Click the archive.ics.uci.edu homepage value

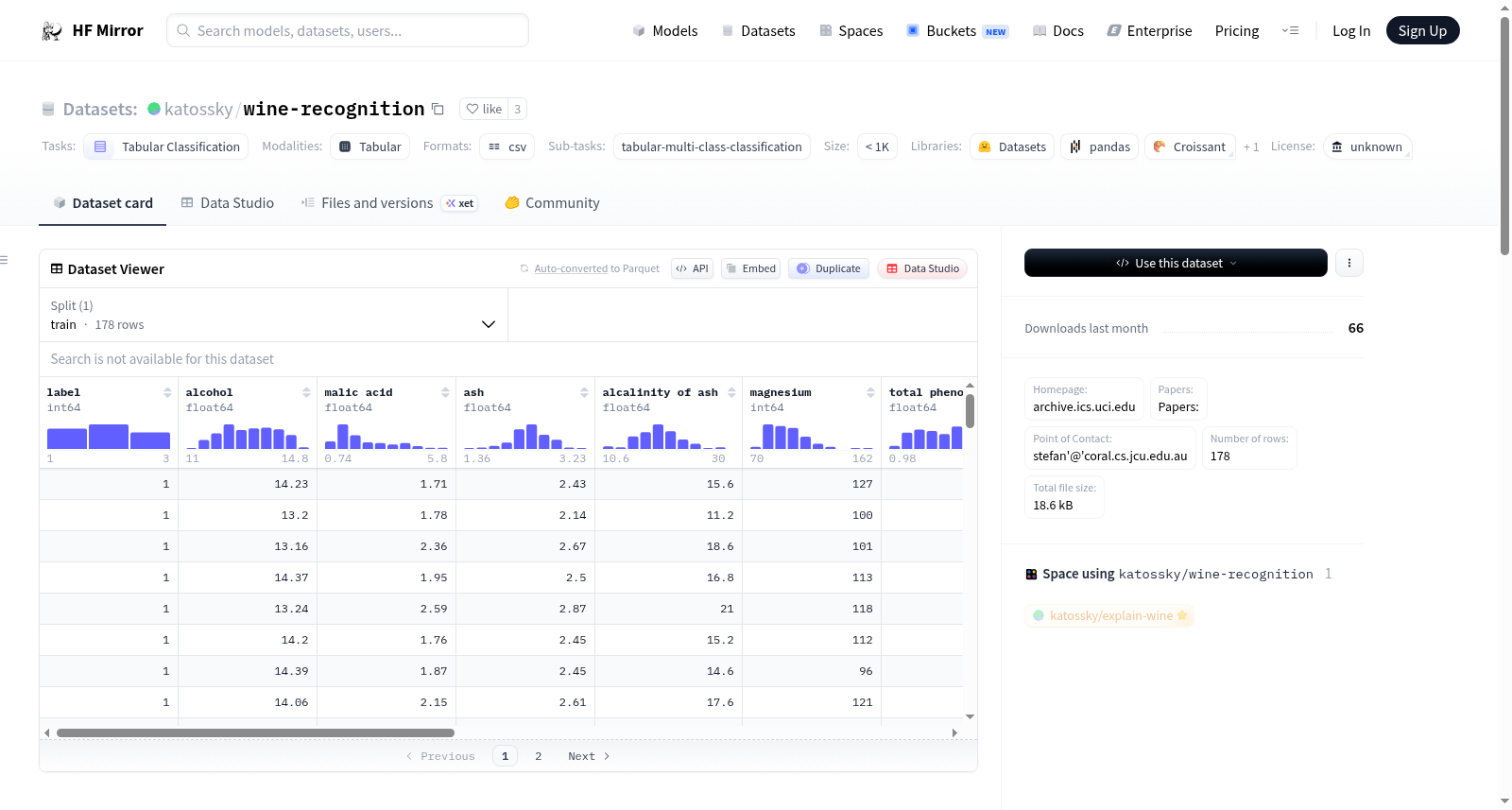(1084, 407)
